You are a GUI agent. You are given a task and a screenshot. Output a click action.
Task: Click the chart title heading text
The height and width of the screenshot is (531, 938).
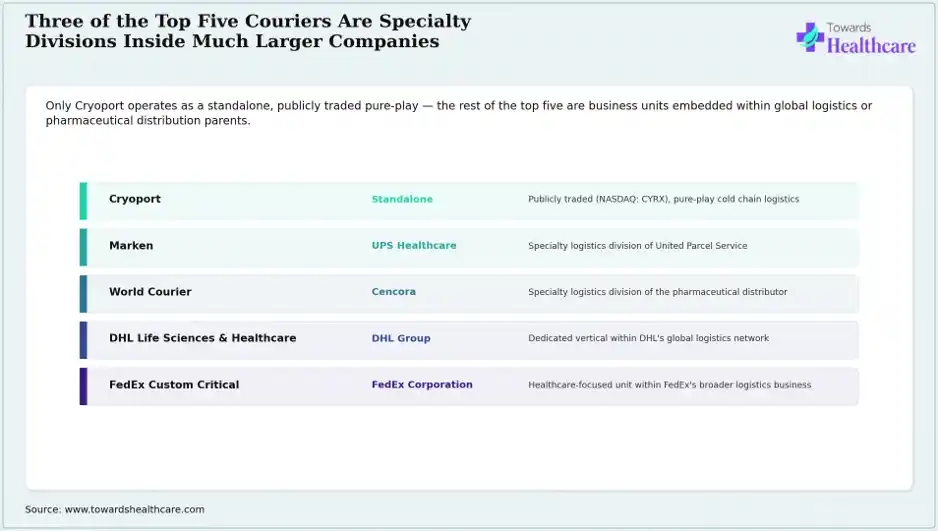click(248, 31)
